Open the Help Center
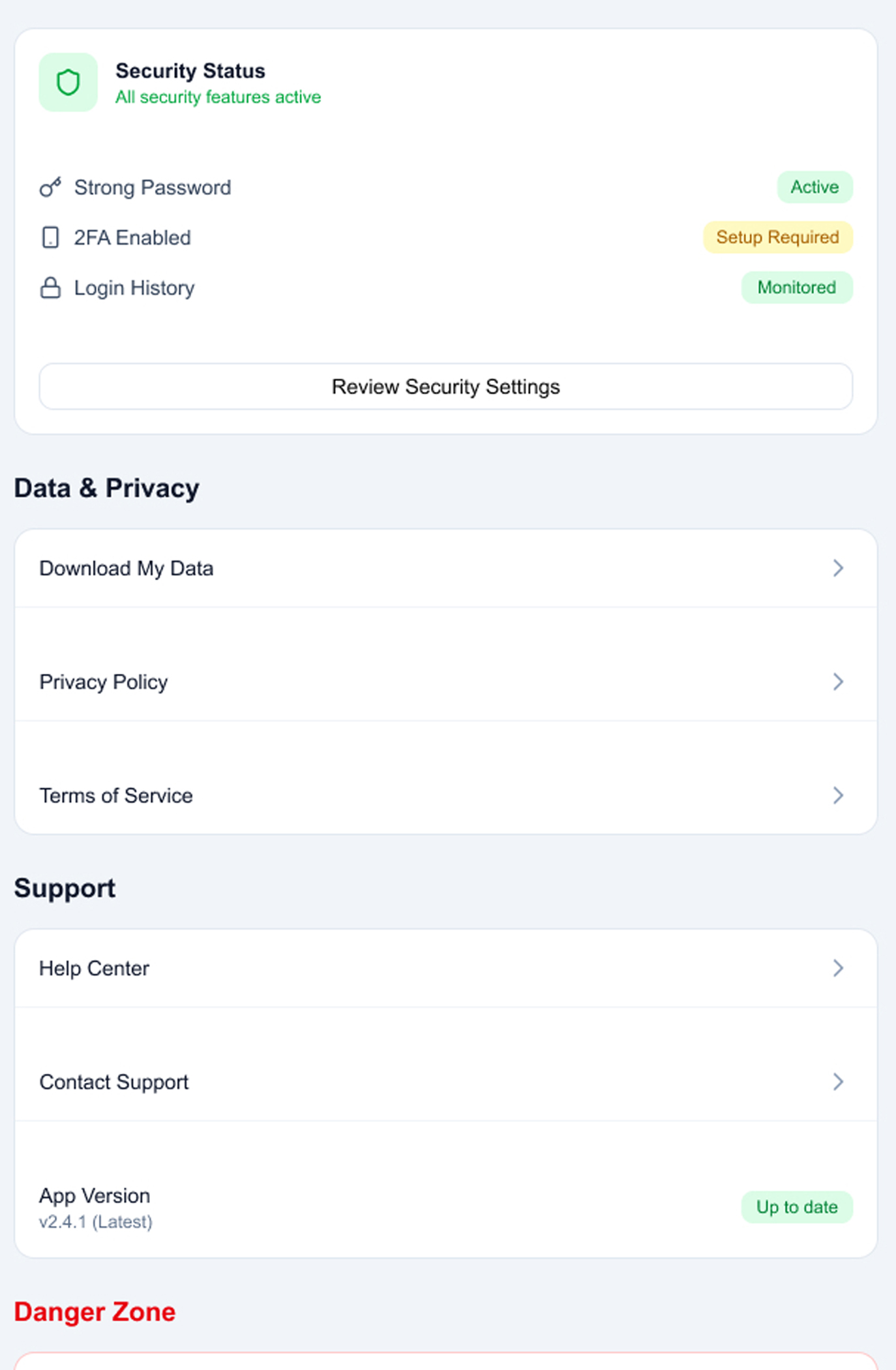 (95, 968)
